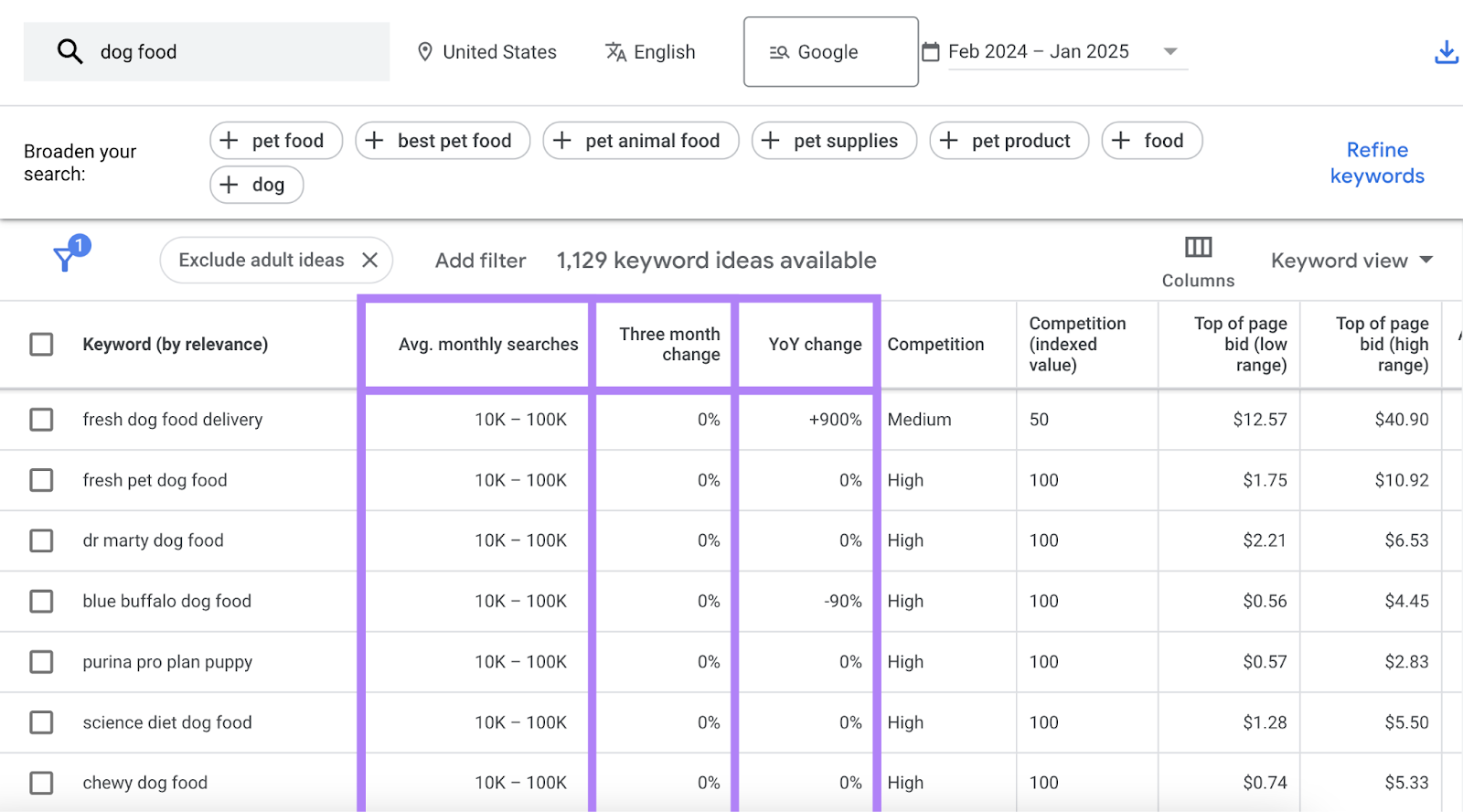Click plus icon on pet supplies chip
The width and height of the screenshot is (1463, 812).
(771, 141)
